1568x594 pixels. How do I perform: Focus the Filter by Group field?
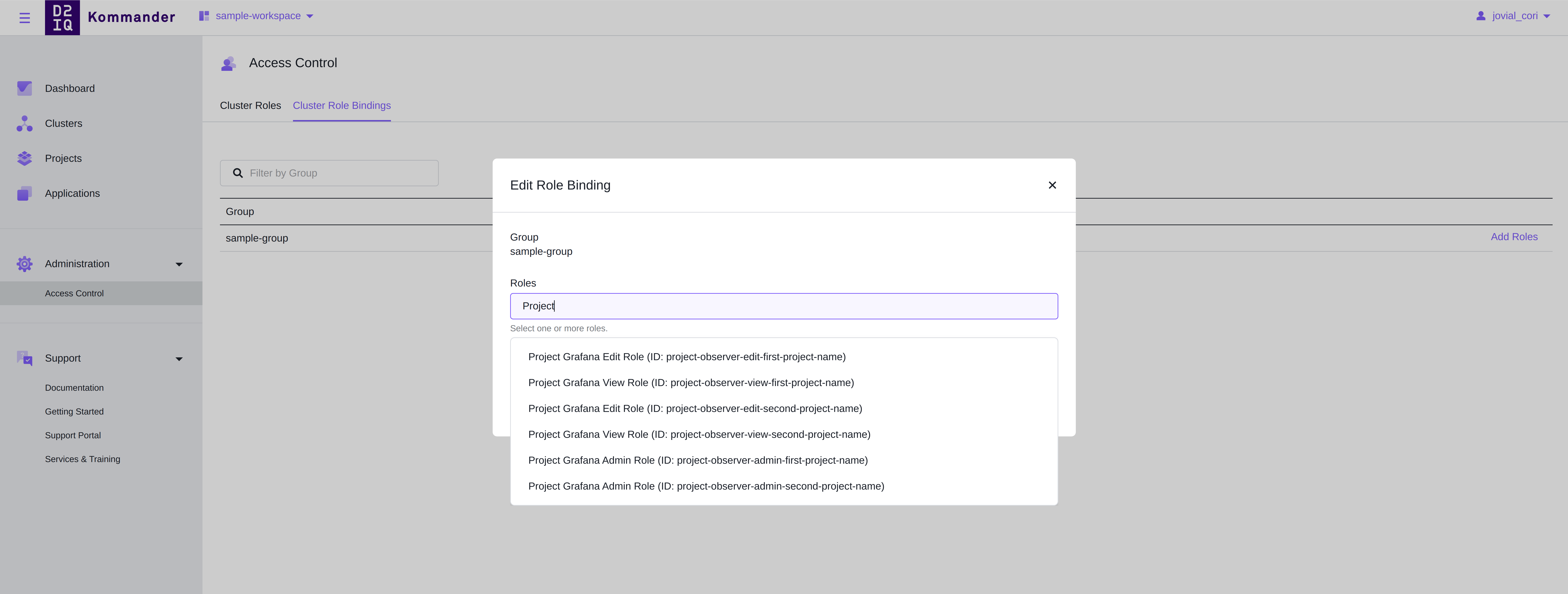pos(329,173)
